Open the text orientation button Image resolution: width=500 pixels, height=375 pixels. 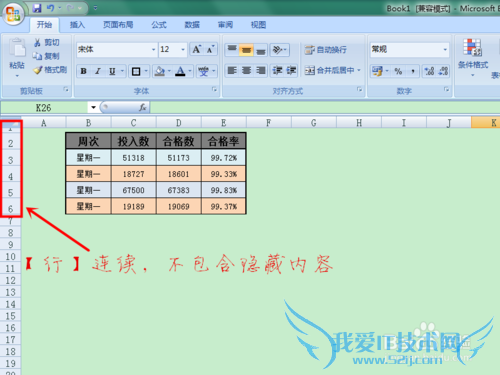click(279, 49)
